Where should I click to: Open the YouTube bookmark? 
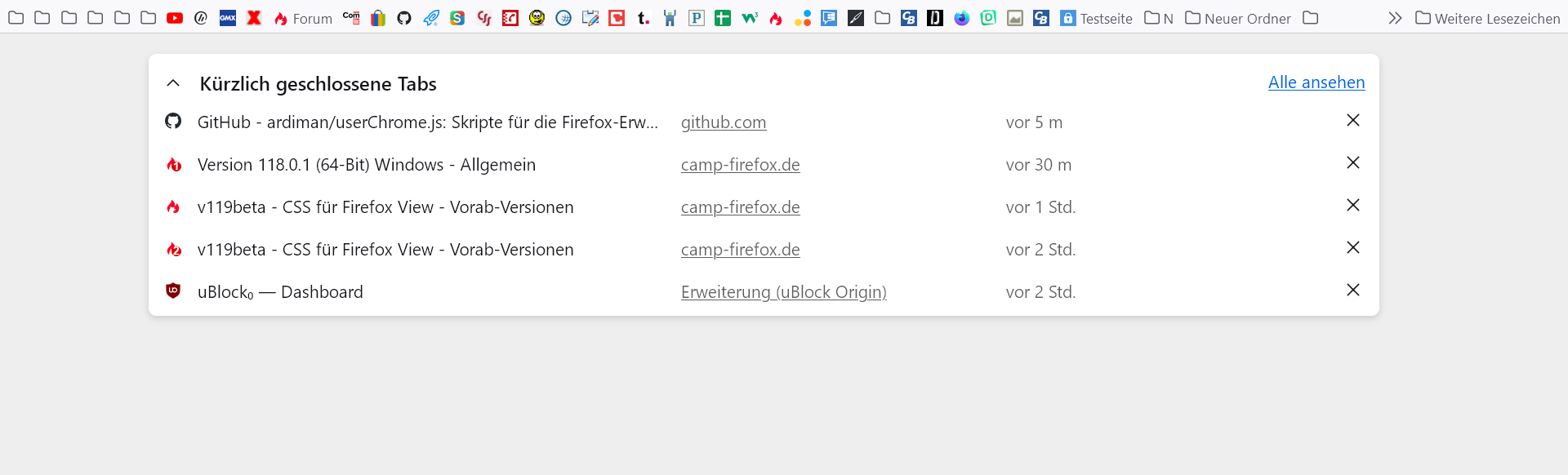[x=175, y=18]
